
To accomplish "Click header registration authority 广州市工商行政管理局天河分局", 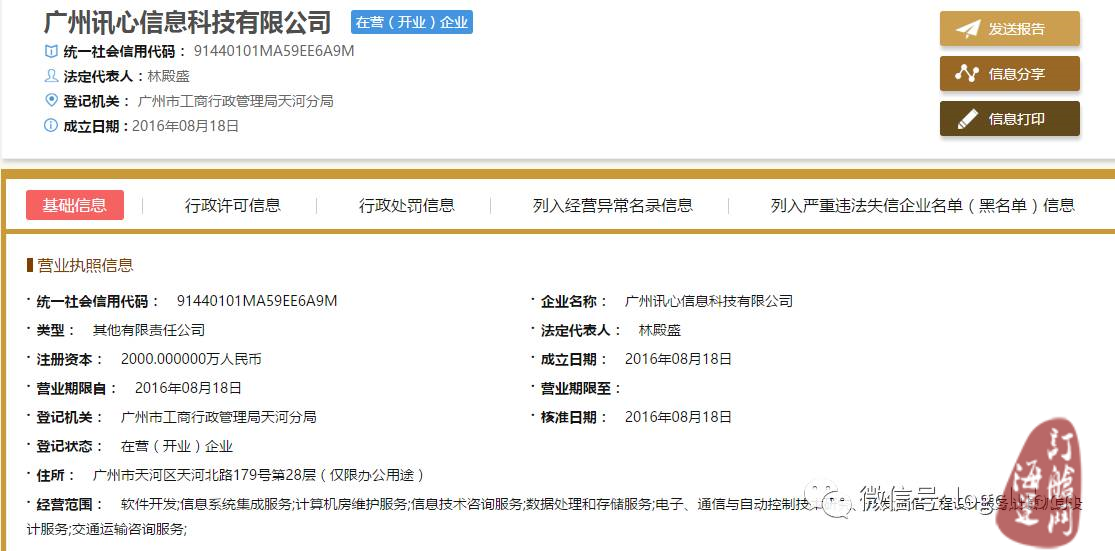I will coord(235,101).
